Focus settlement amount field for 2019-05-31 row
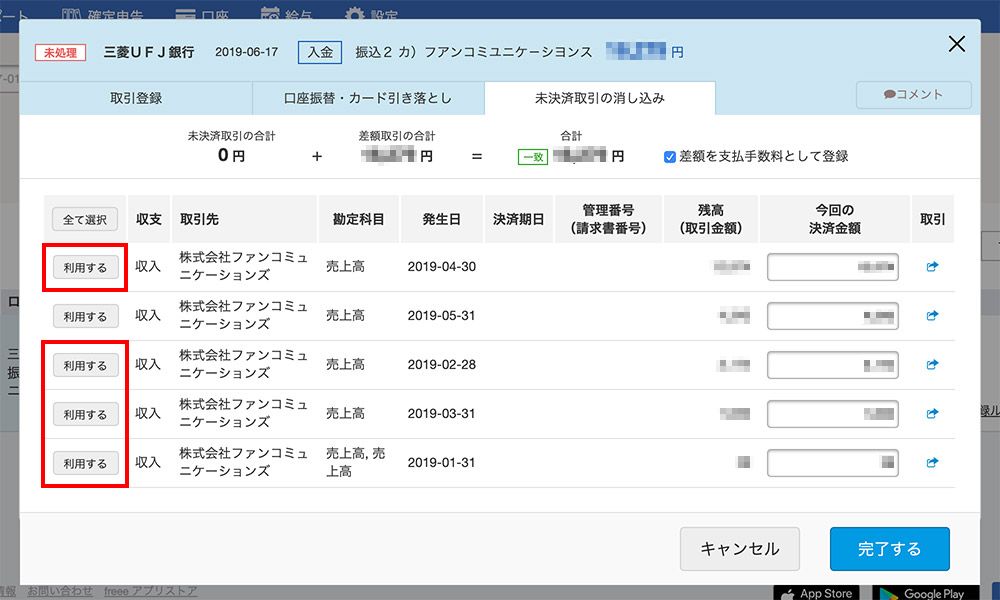Image resolution: width=1000 pixels, height=600 pixels. pos(833,316)
